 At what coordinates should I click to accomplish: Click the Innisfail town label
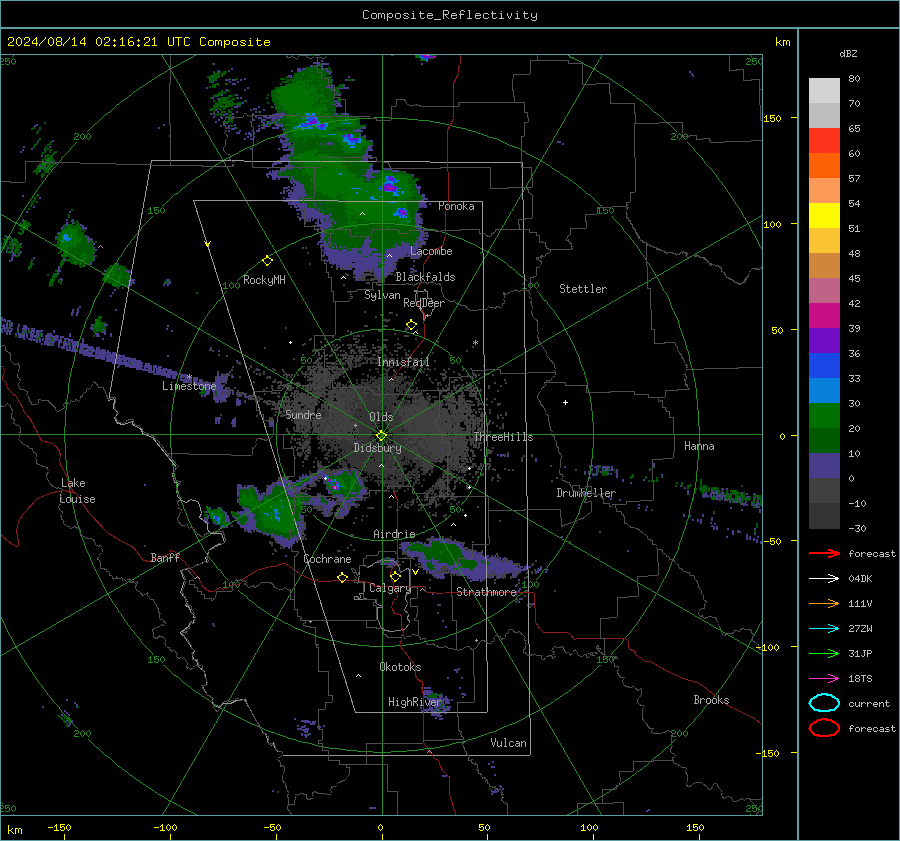coord(404,362)
